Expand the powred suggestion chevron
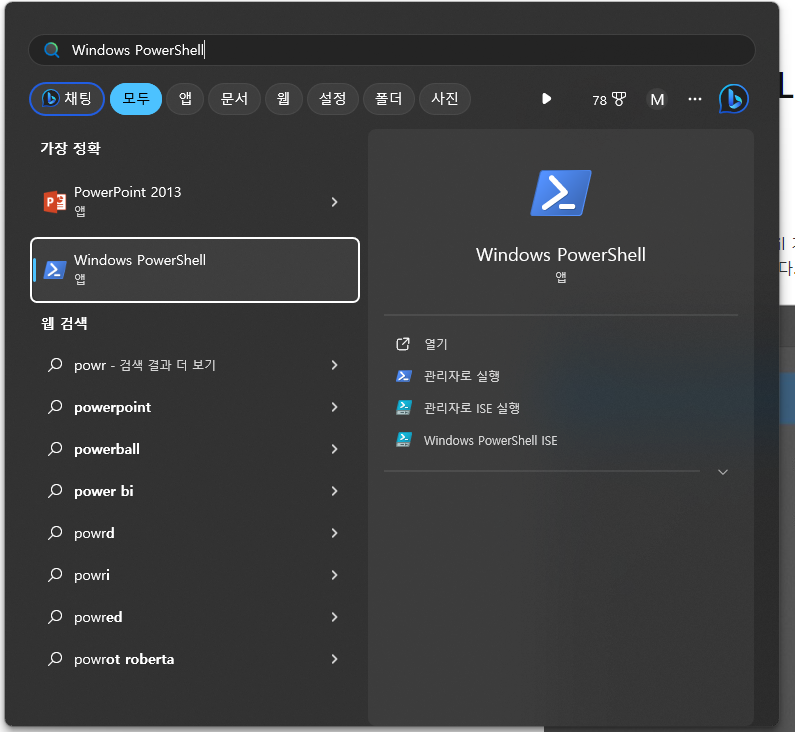Image resolution: width=795 pixels, height=732 pixels. click(x=334, y=617)
